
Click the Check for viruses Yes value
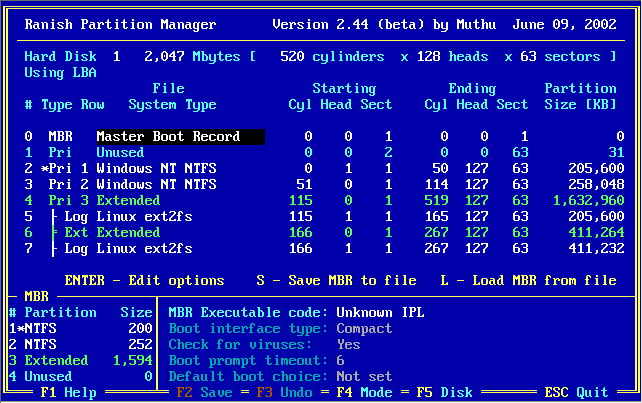[x=348, y=344]
